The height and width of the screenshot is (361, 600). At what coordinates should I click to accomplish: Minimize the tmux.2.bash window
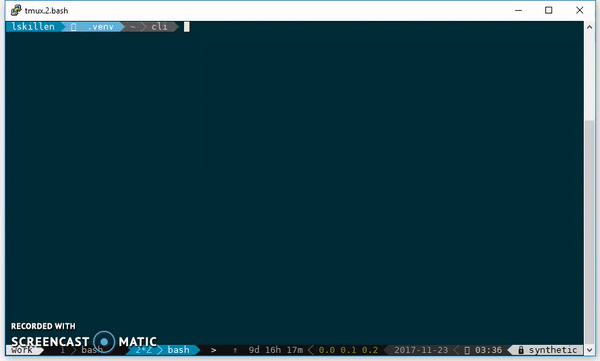click(518, 10)
